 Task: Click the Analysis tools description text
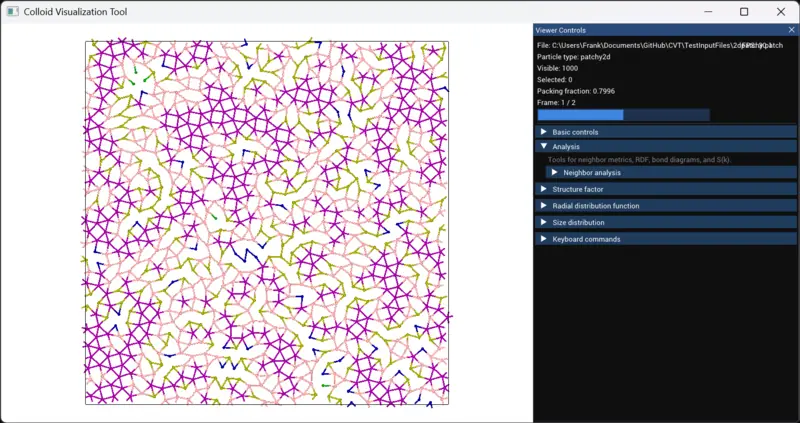(x=640, y=160)
